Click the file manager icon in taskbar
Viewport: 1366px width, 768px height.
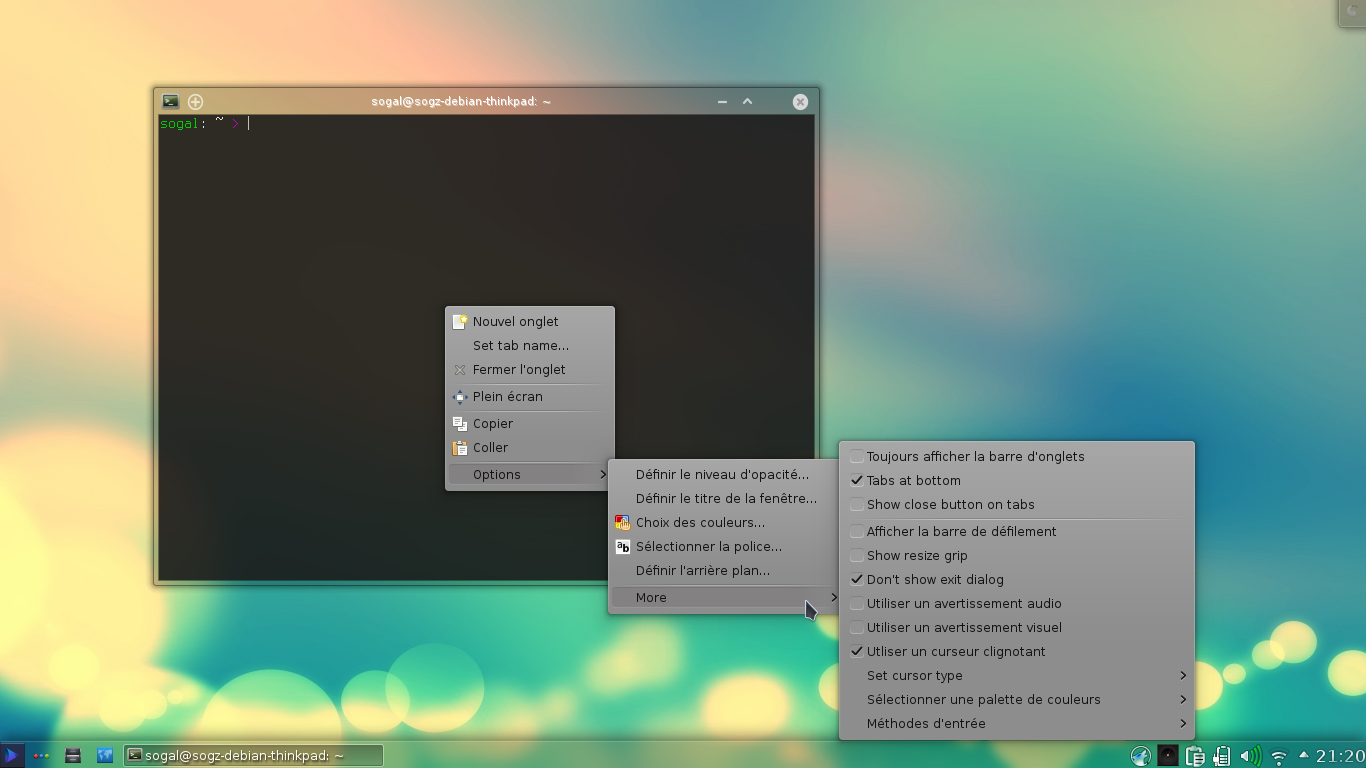coord(73,756)
